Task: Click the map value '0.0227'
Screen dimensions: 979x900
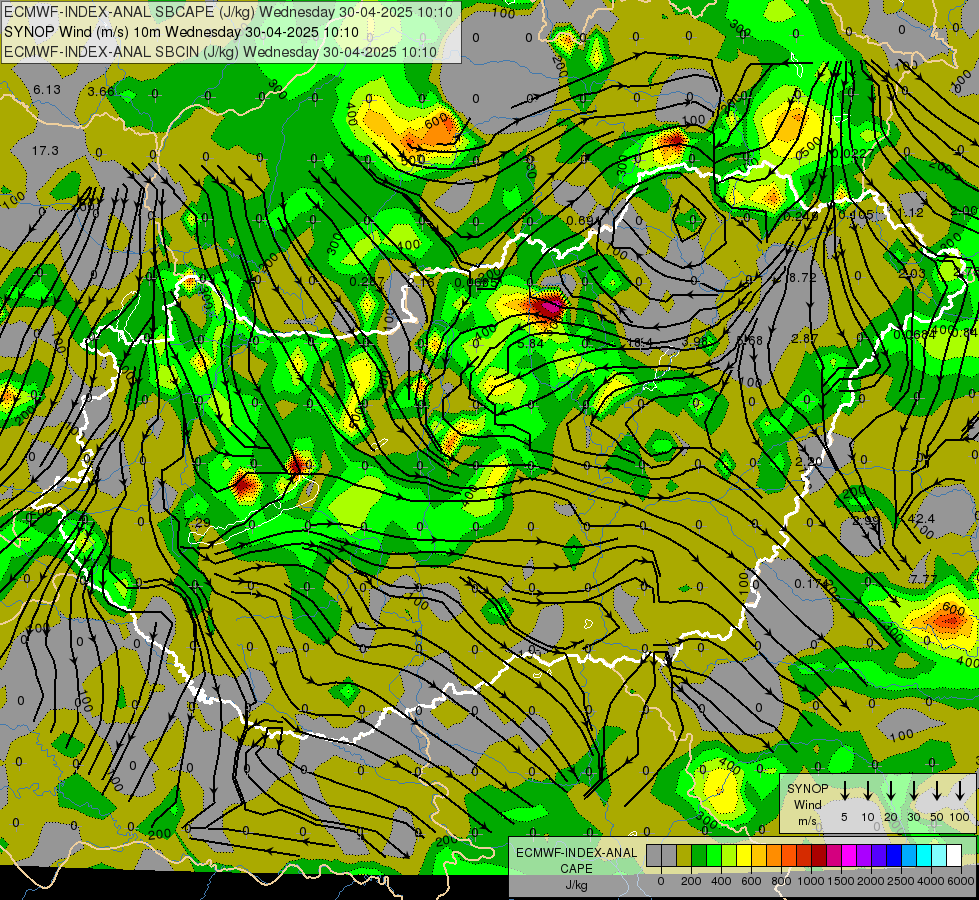Action: [x=853, y=154]
